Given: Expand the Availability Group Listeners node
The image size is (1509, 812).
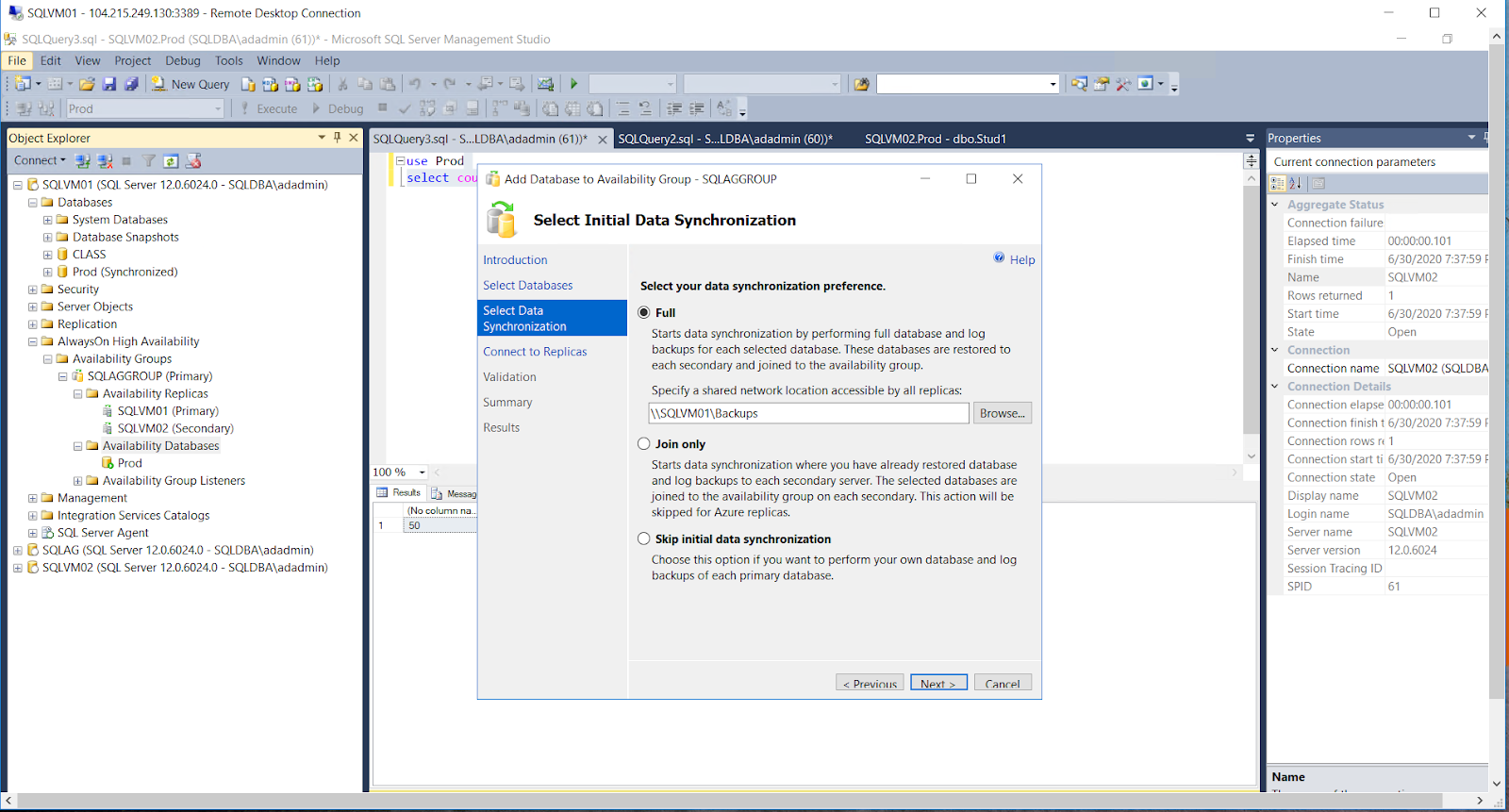Looking at the screenshot, I should (77, 481).
